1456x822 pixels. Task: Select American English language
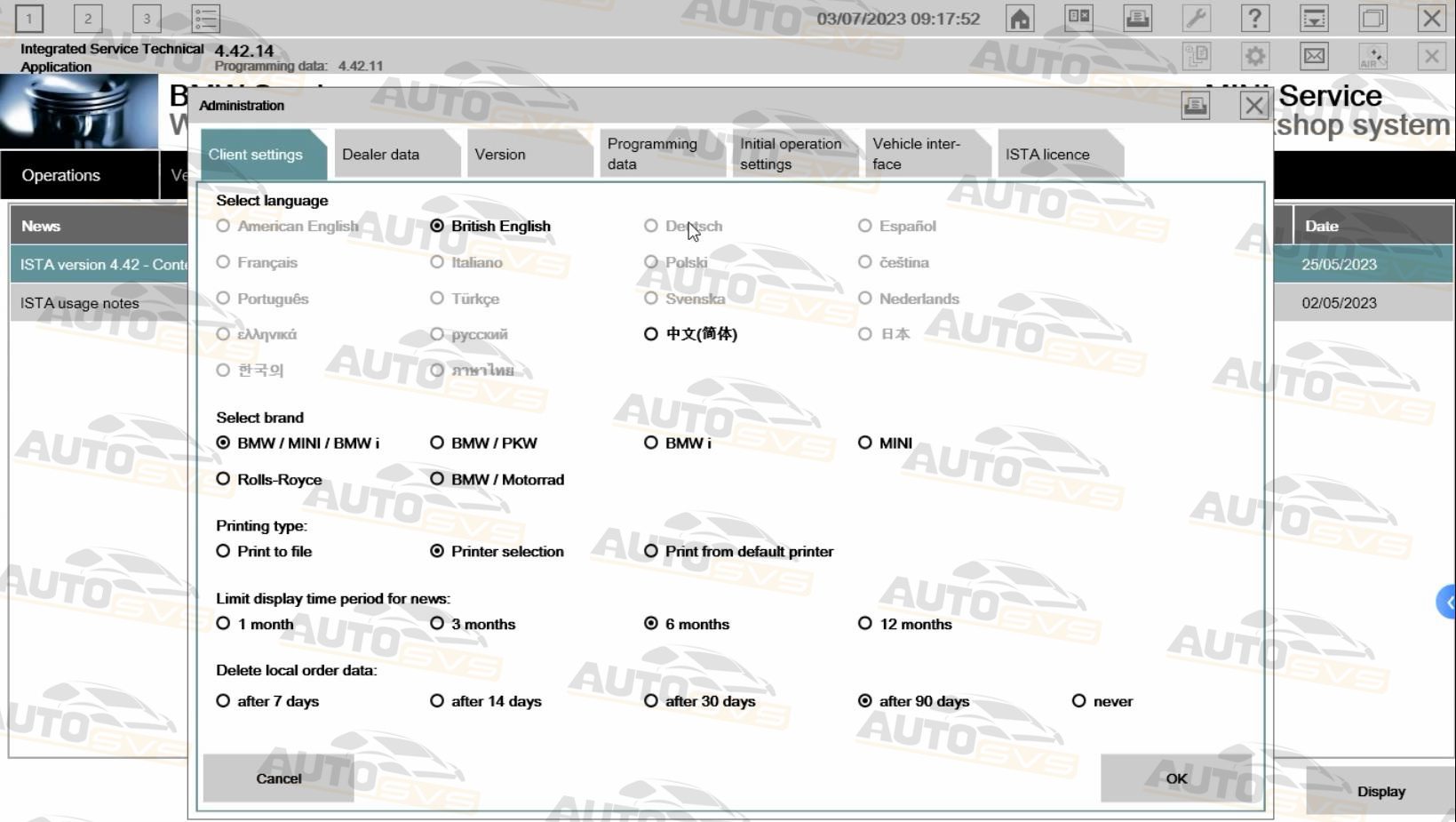288,226
